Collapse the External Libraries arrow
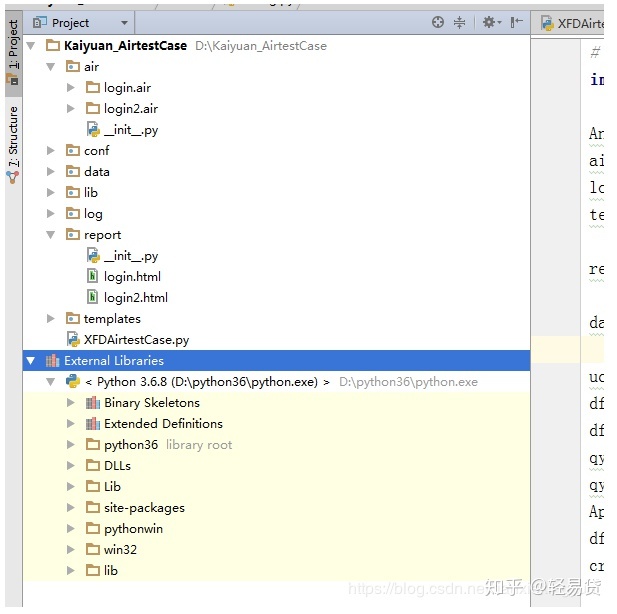Viewport: 617px width, 614px height. click(x=31, y=361)
